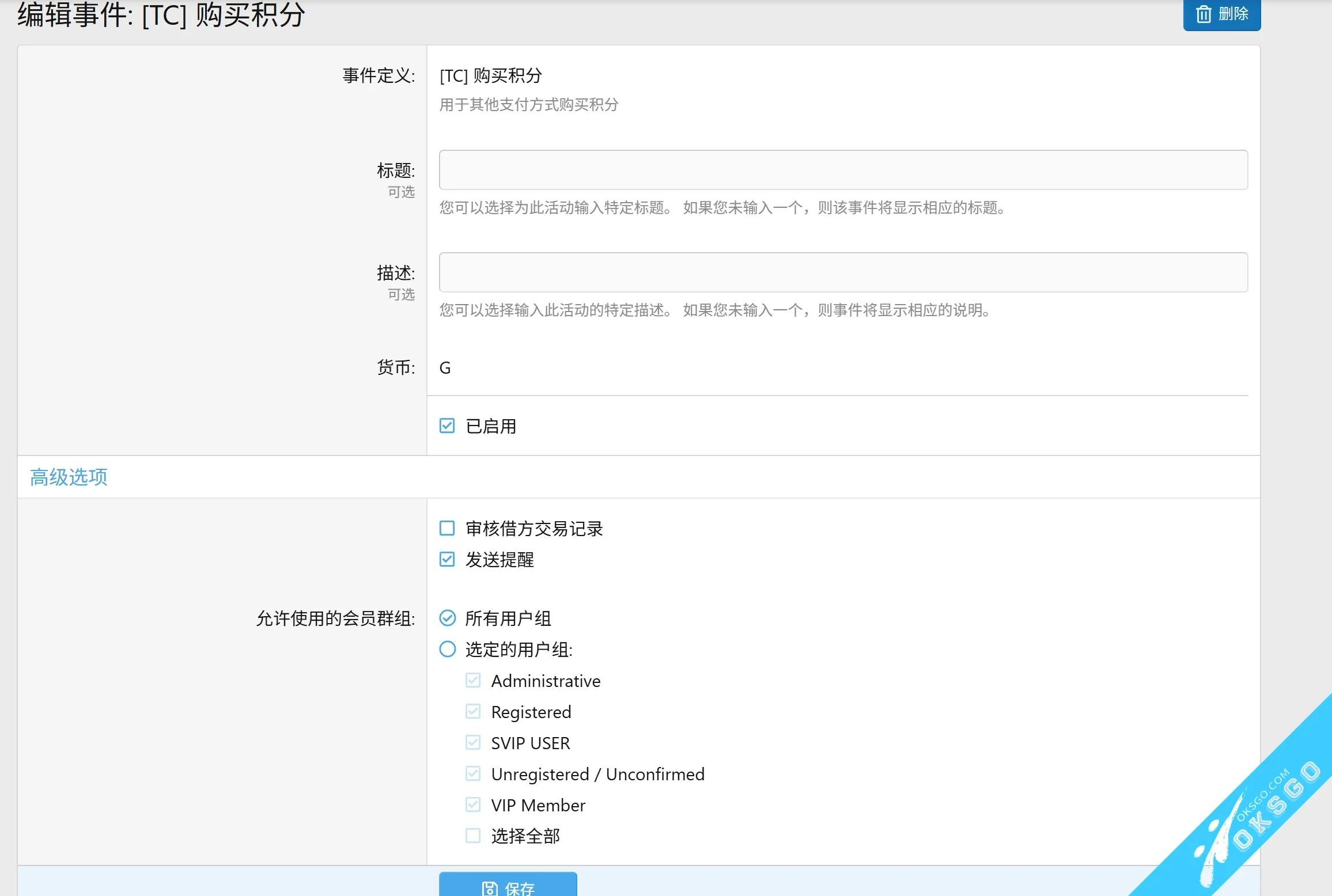Enable 审核借方交易记录 option

click(x=447, y=527)
